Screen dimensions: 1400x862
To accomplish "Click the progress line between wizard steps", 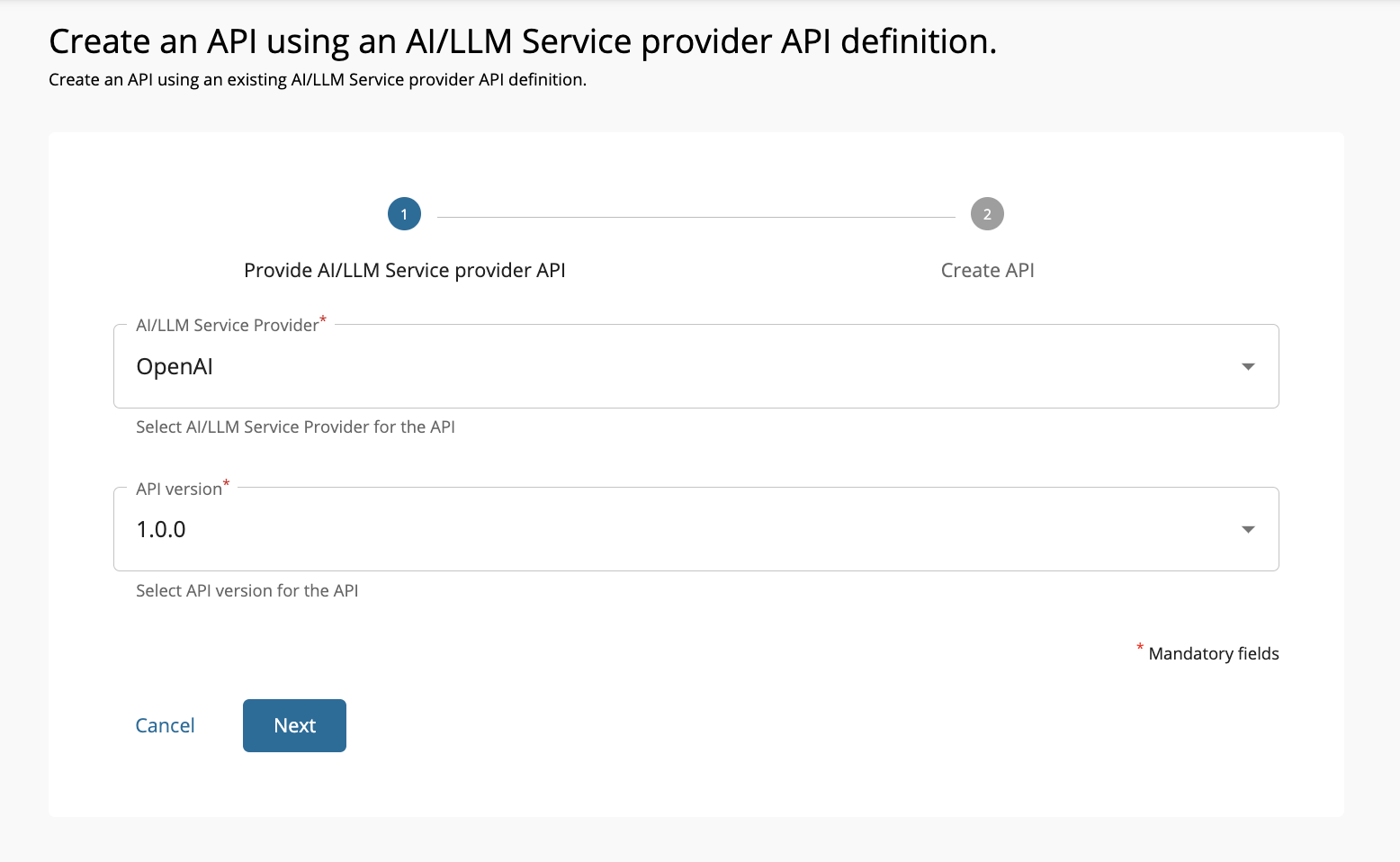I will click(x=696, y=214).
